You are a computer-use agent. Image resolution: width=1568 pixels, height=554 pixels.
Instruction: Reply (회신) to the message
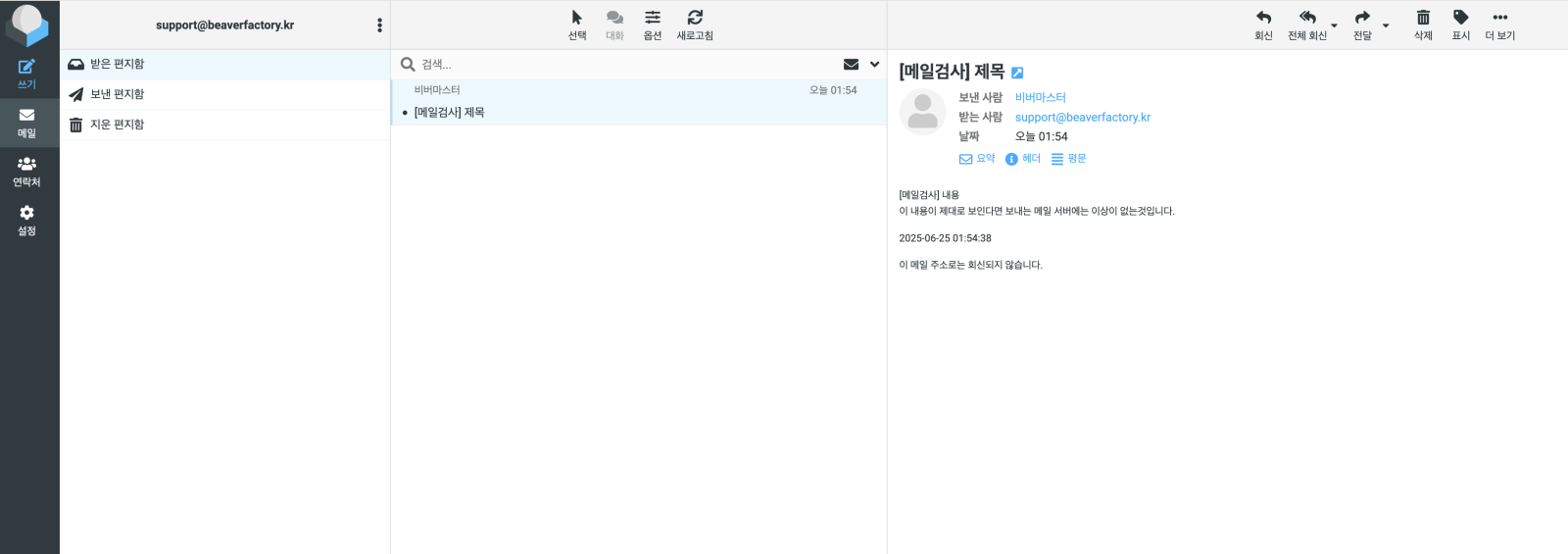click(1263, 25)
